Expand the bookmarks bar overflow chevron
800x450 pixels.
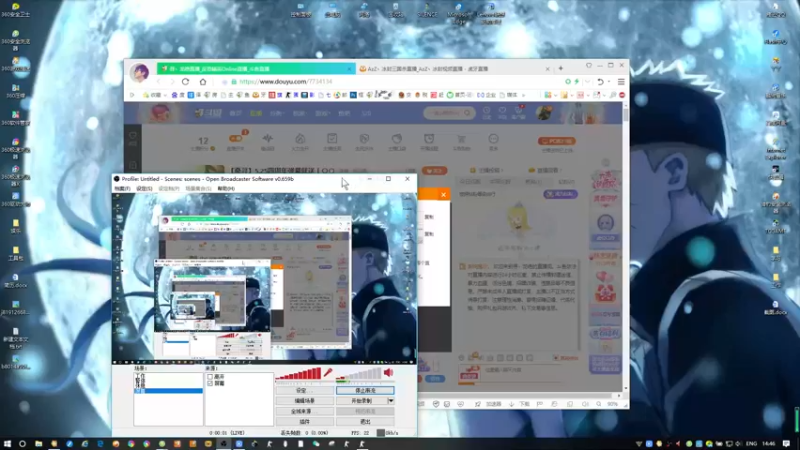point(523,95)
